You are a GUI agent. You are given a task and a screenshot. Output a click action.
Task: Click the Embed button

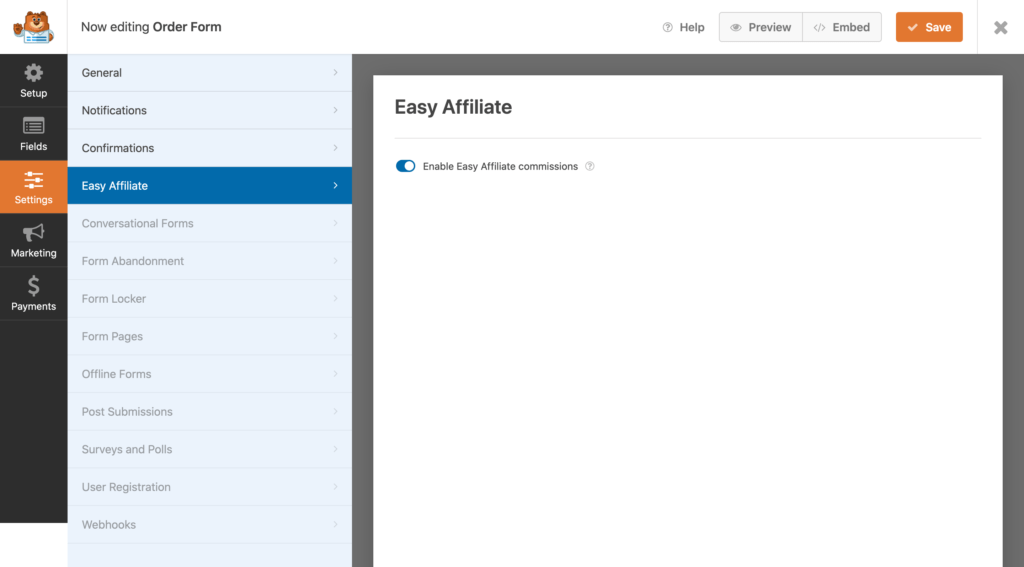(x=841, y=28)
